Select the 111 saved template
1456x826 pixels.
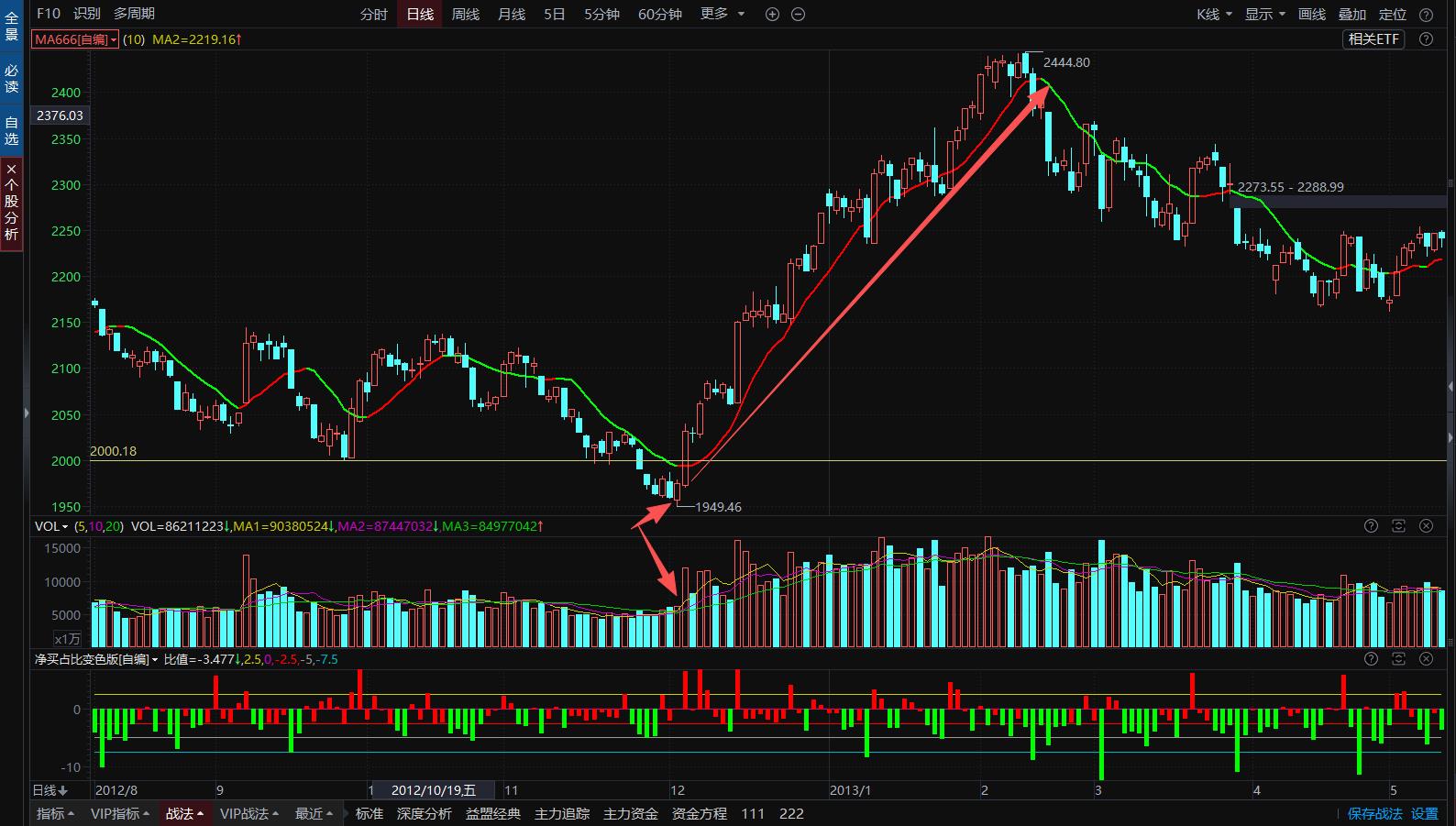[x=753, y=814]
